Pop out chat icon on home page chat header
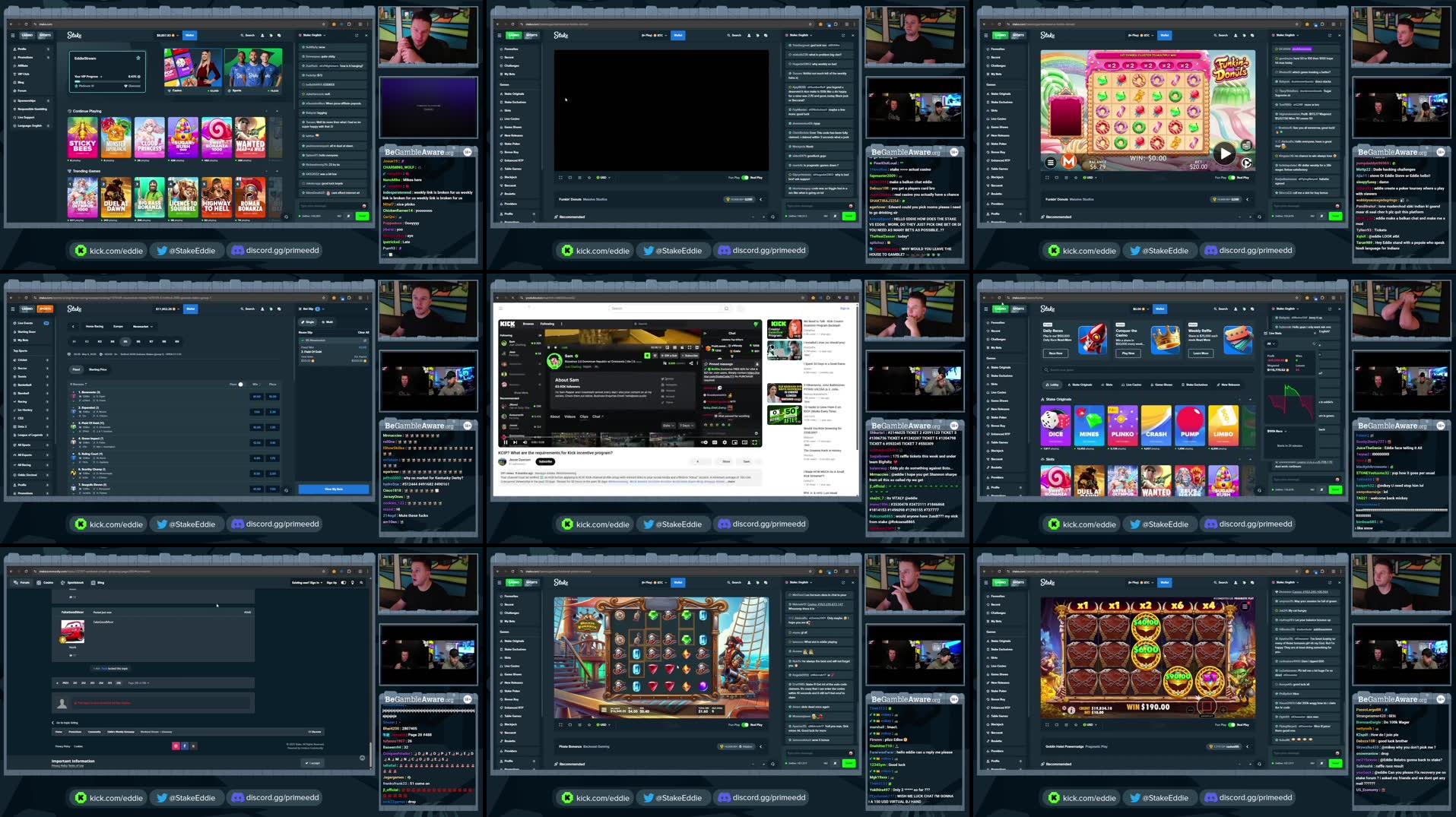Viewport: 1456px width, 817px height. click(x=357, y=35)
